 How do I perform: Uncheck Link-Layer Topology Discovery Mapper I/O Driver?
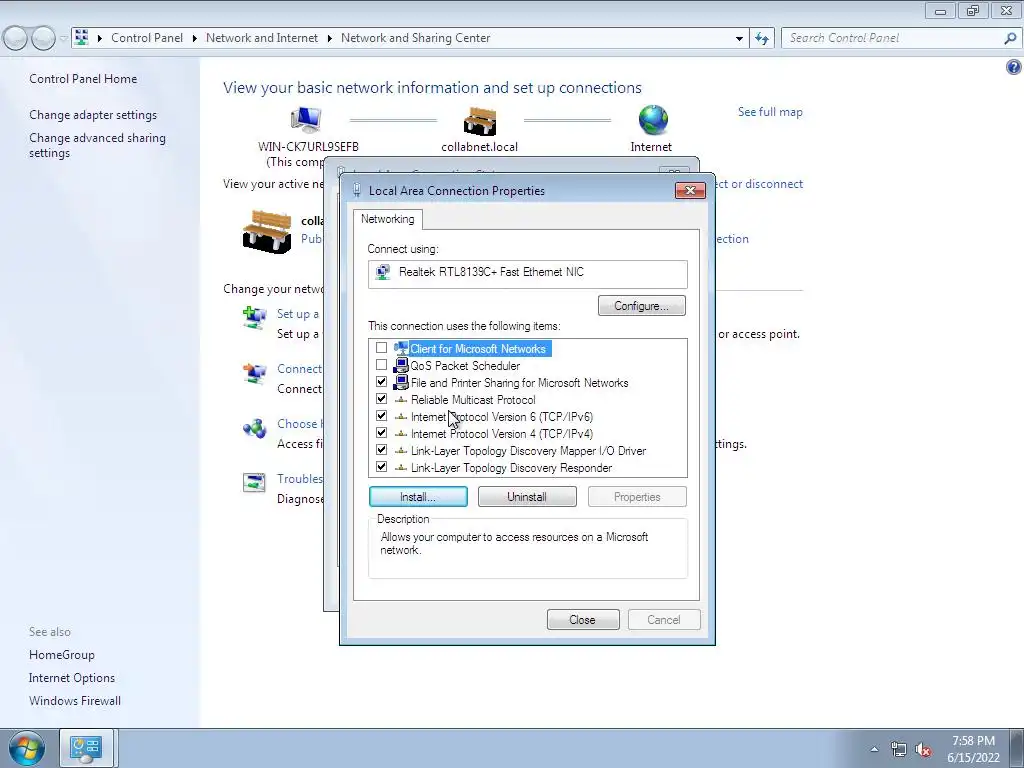coord(381,450)
